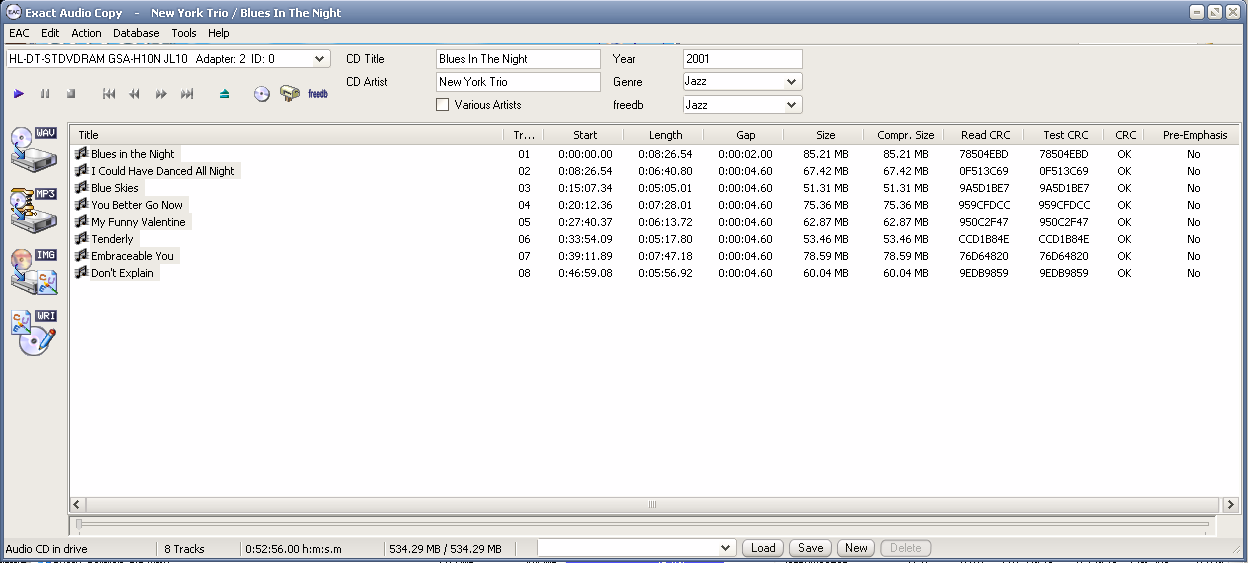Click the length value 0:06:13.72
The height and width of the screenshot is (563, 1248).
pos(665,222)
